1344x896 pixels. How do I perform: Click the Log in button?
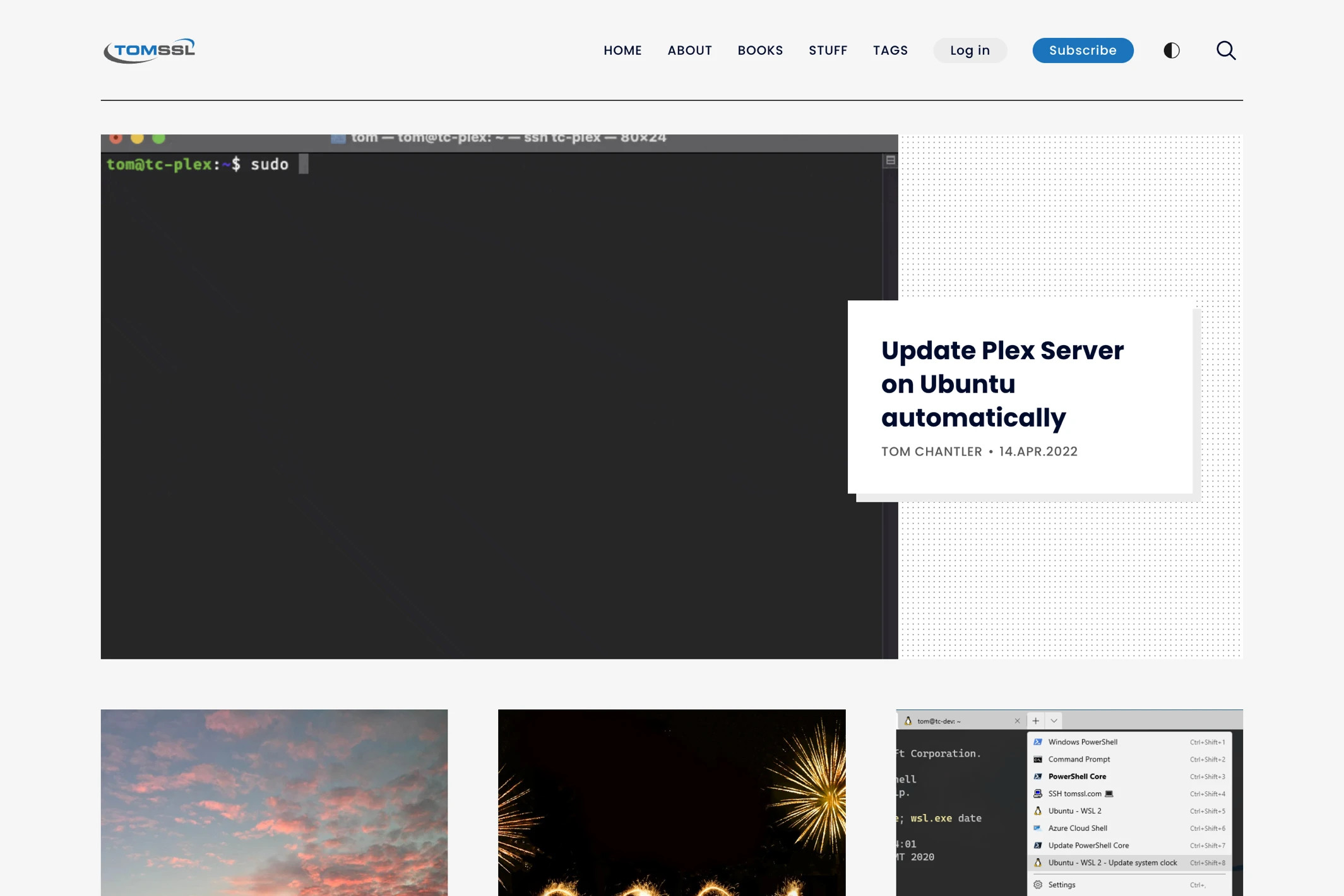(970, 50)
